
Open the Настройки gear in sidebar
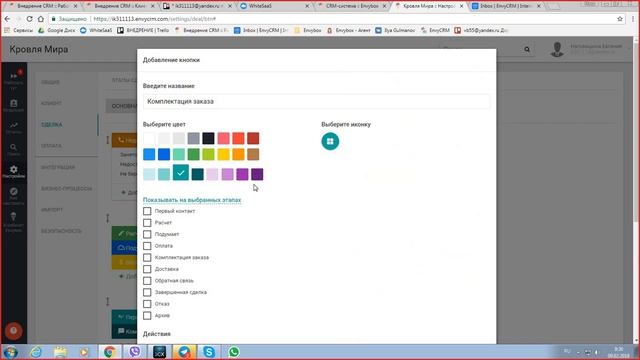13,171
